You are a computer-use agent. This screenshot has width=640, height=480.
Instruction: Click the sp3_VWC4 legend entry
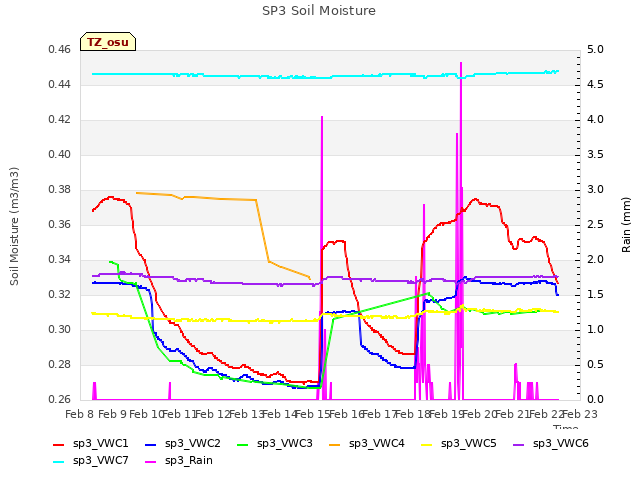[367, 443]
